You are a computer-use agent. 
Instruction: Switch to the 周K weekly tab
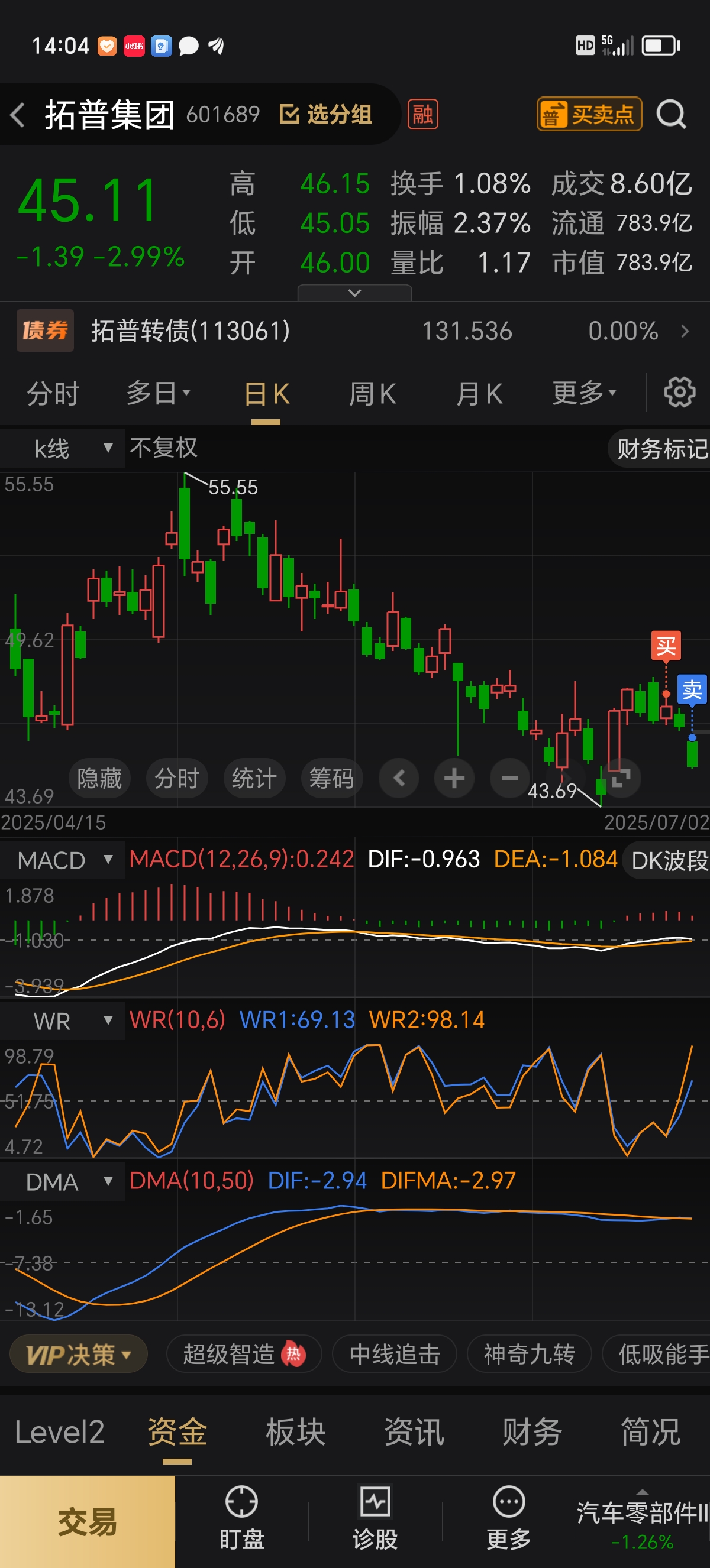[x=372, y=394]
